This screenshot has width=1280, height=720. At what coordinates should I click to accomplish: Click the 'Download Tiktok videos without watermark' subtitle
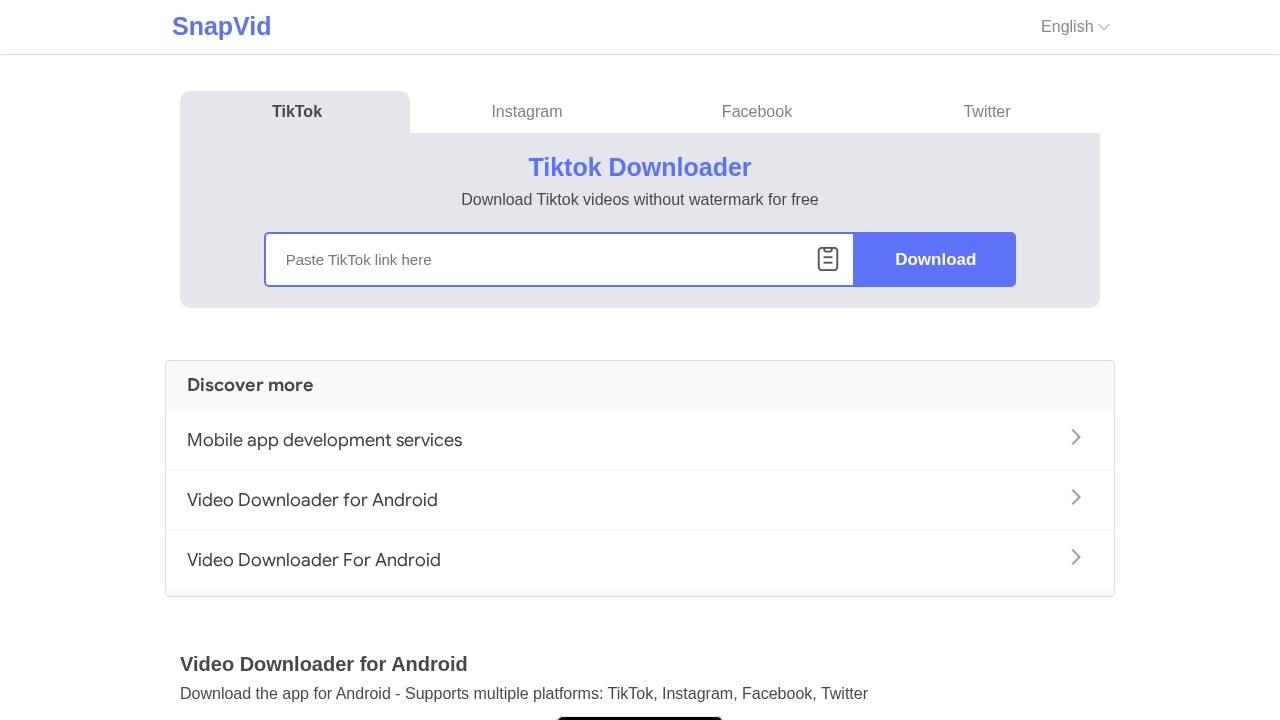[x=639, y=200]
